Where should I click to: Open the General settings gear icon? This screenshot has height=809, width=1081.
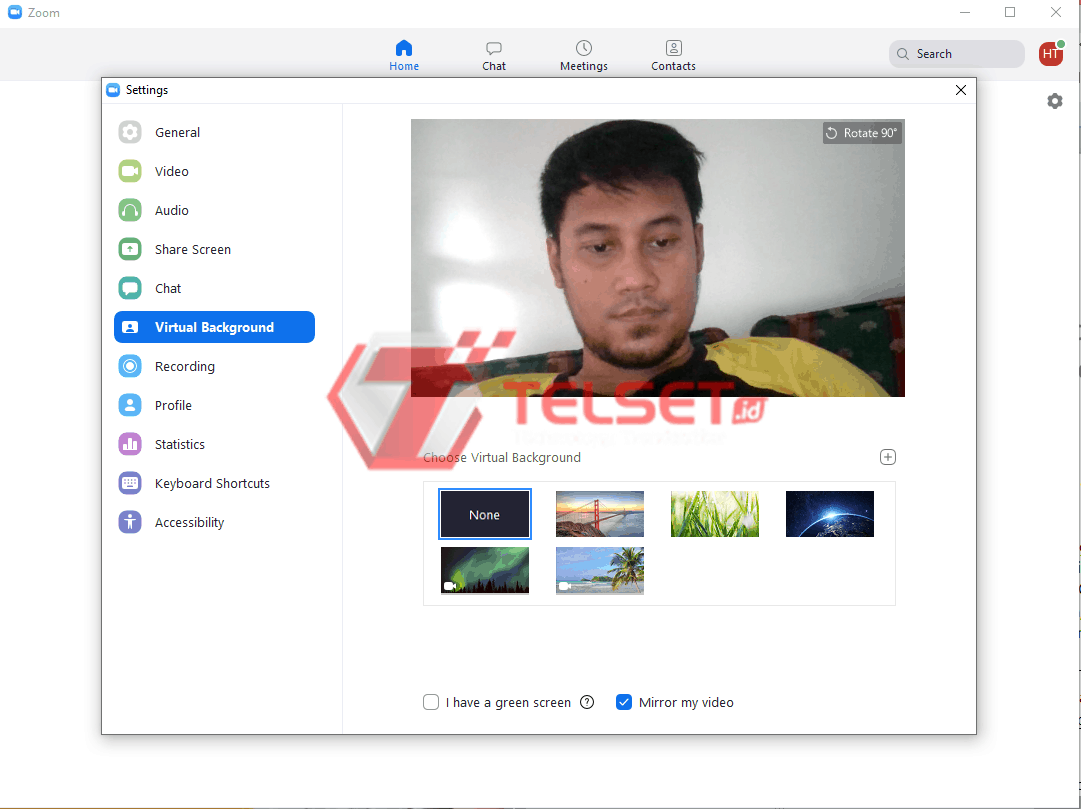click(x=130, y=132)
